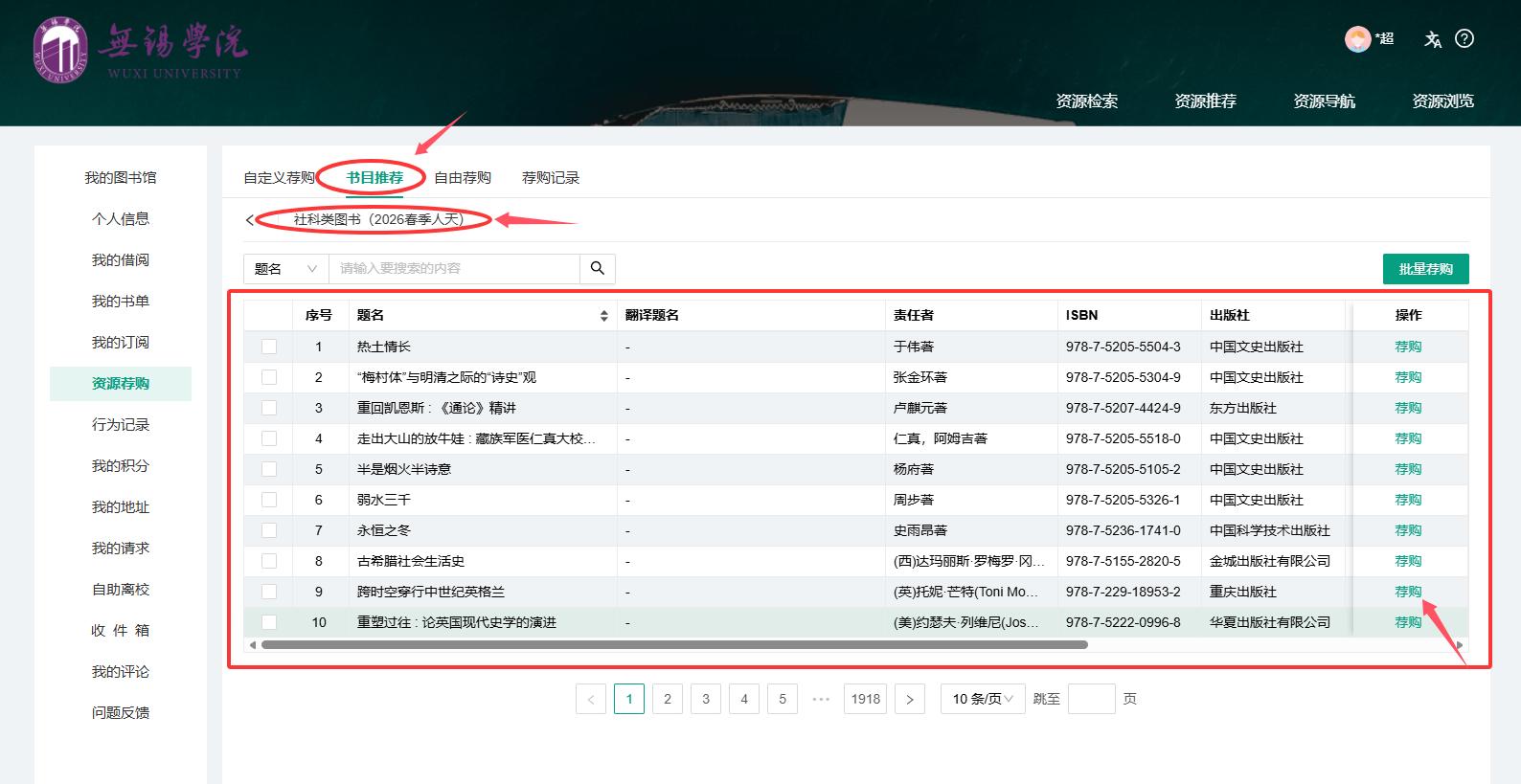Viewport: 1521px width, 784px height.
Task: Check the box for row 1 热土情长
Action: [269, 347]
